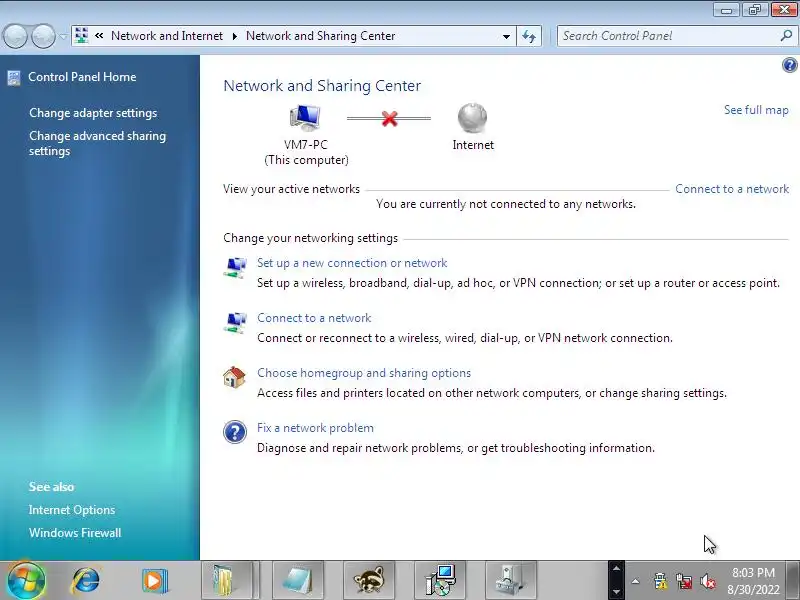Click the muted speaker volume tray icon

[708, 581]
